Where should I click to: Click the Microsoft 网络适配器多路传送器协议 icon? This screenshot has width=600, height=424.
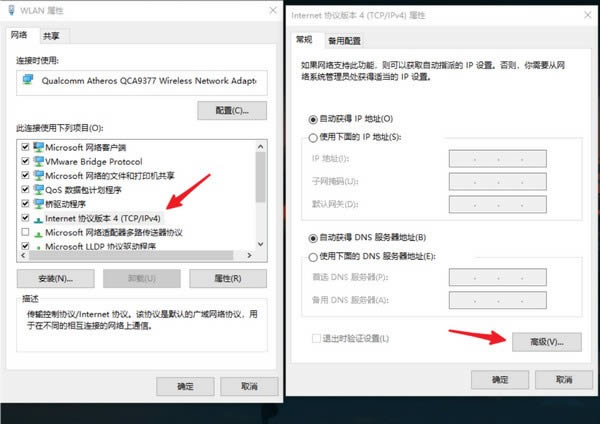(38, 231)
